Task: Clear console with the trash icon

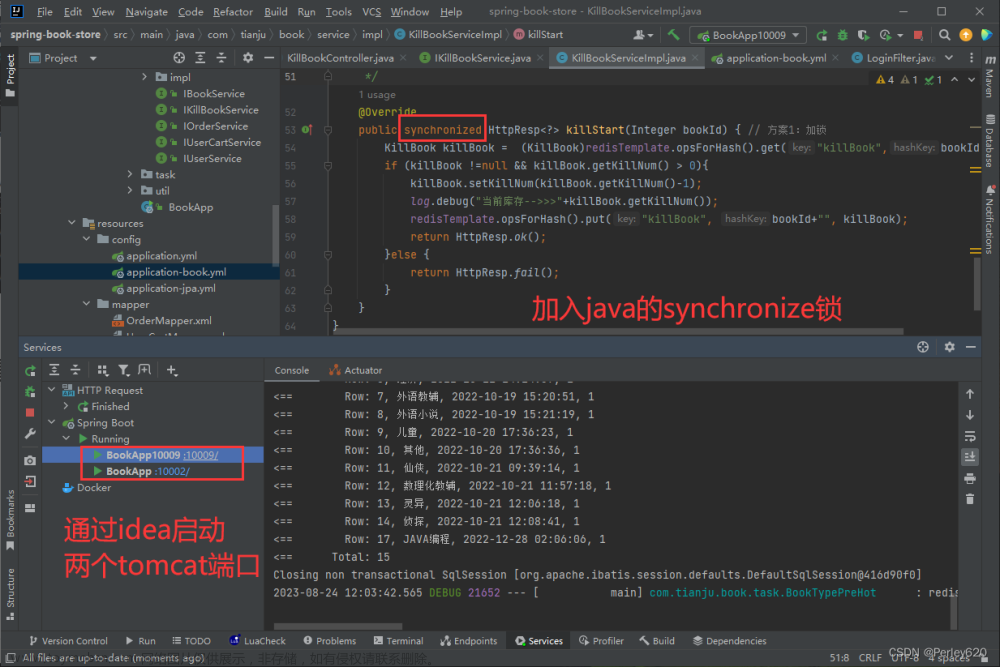Action: coord(970,499)
